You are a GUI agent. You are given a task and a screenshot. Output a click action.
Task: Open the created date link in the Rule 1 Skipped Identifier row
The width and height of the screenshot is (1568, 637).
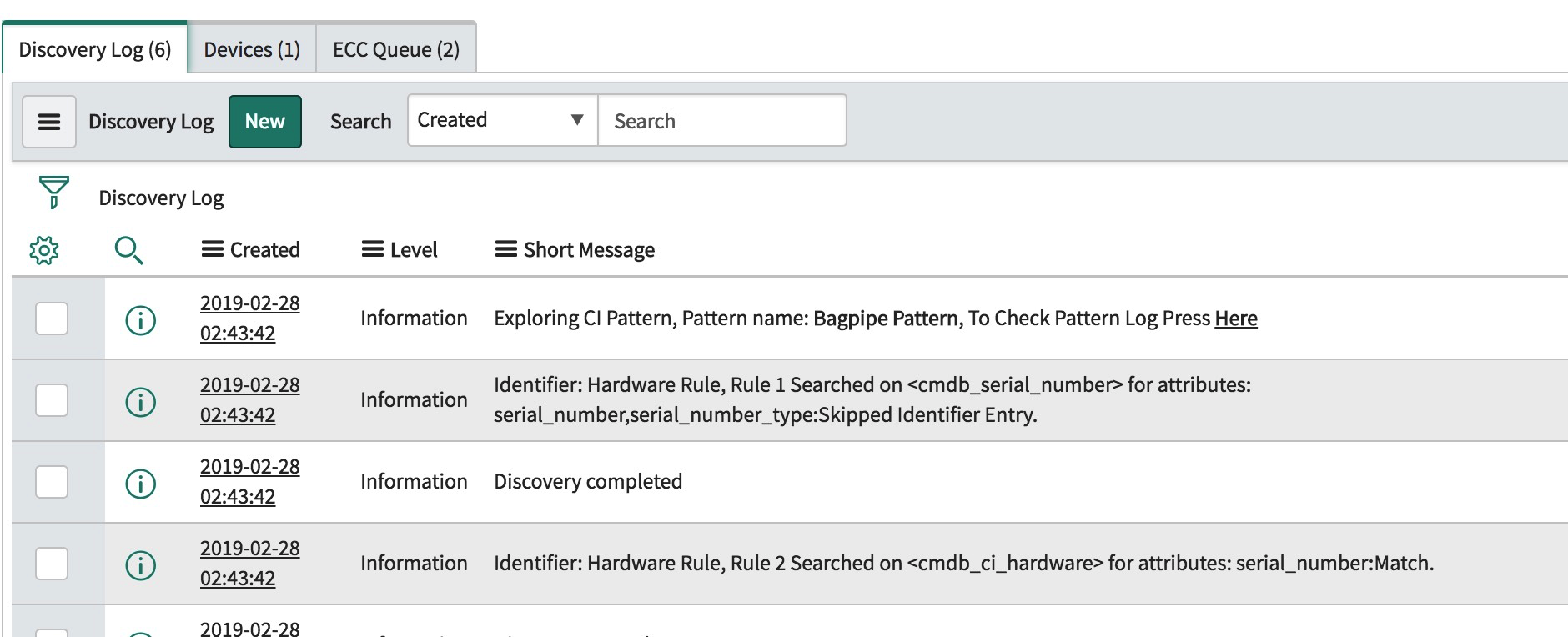pyautogui.click(x=249, y=400)
